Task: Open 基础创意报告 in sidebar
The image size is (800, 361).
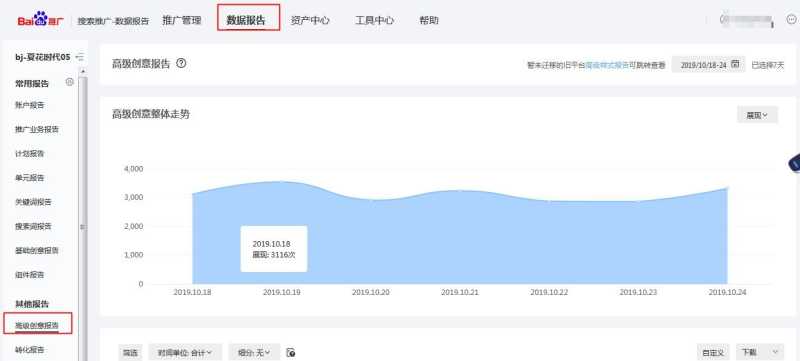Action: click(x=37, y=250)
